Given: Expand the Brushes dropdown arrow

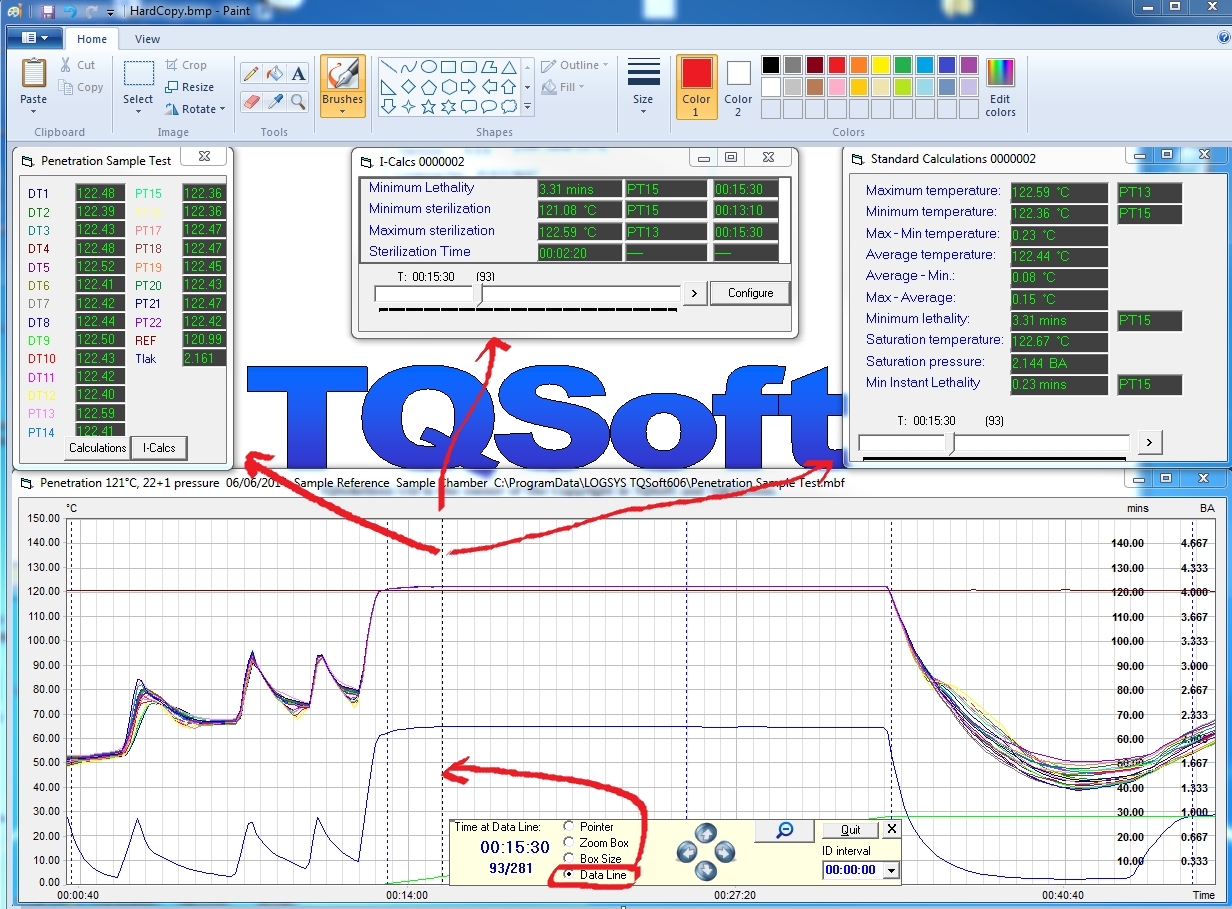Looking at the screenshot, I should point(342,111).
